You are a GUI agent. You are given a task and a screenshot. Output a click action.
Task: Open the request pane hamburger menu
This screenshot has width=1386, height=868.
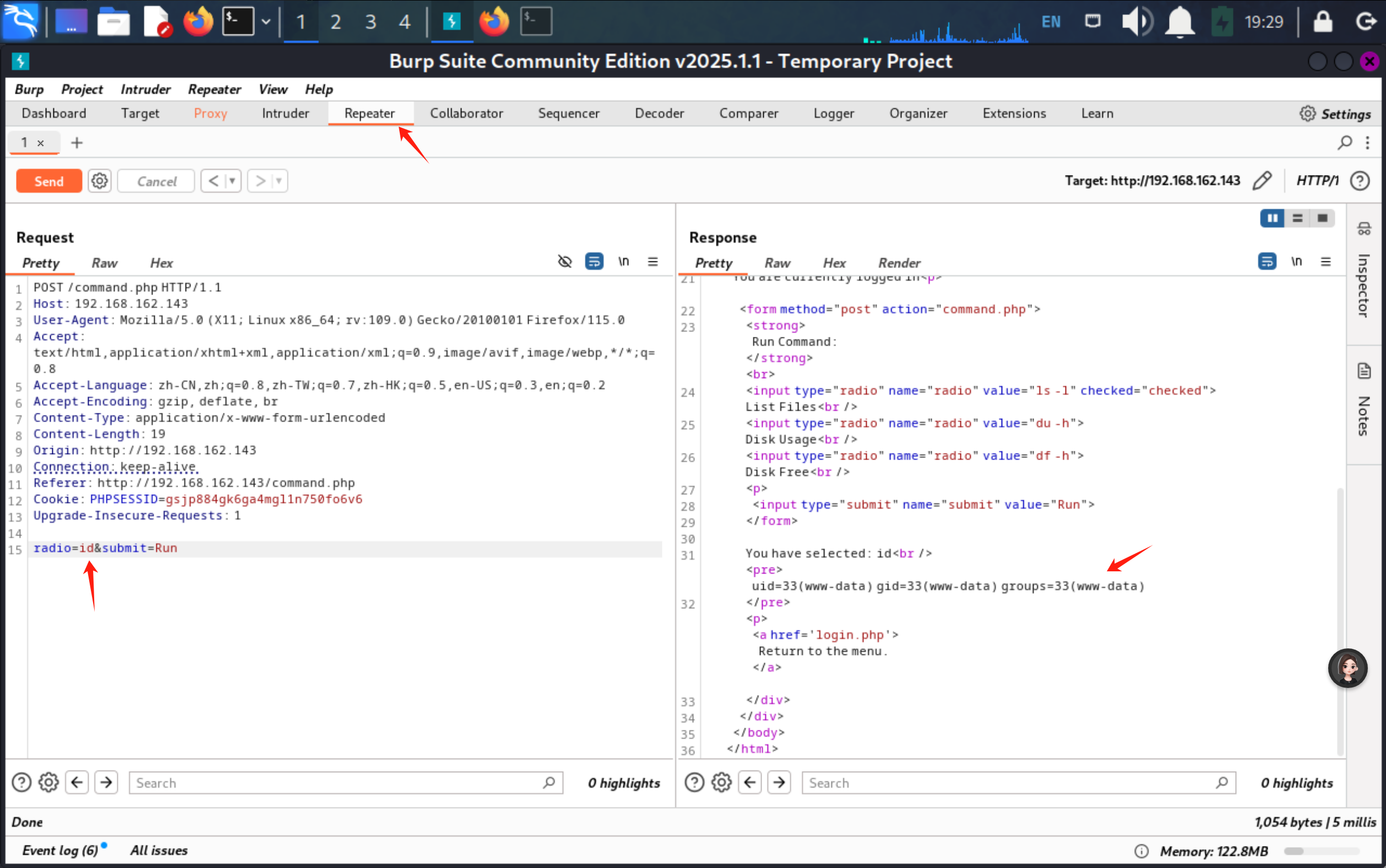pyautogui.click(x=653, y=262)
